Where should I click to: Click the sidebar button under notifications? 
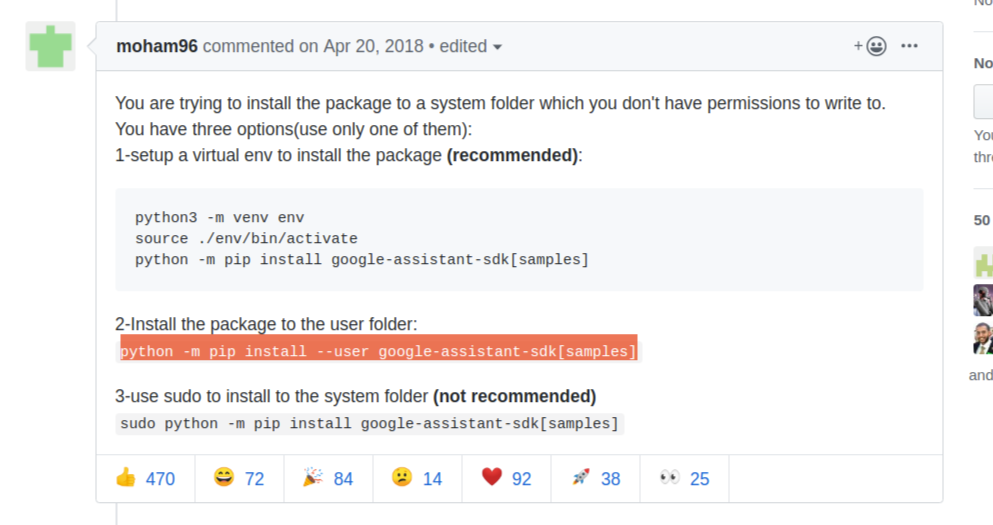click(983, 102)
